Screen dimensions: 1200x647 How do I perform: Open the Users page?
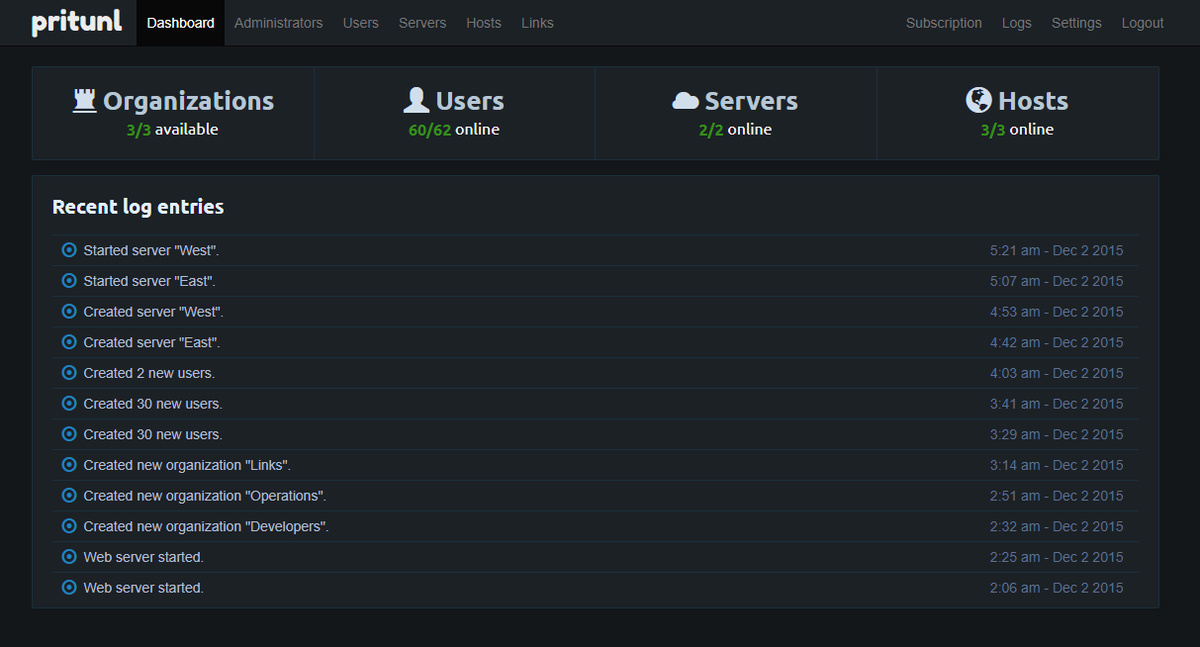click(361, 22)
